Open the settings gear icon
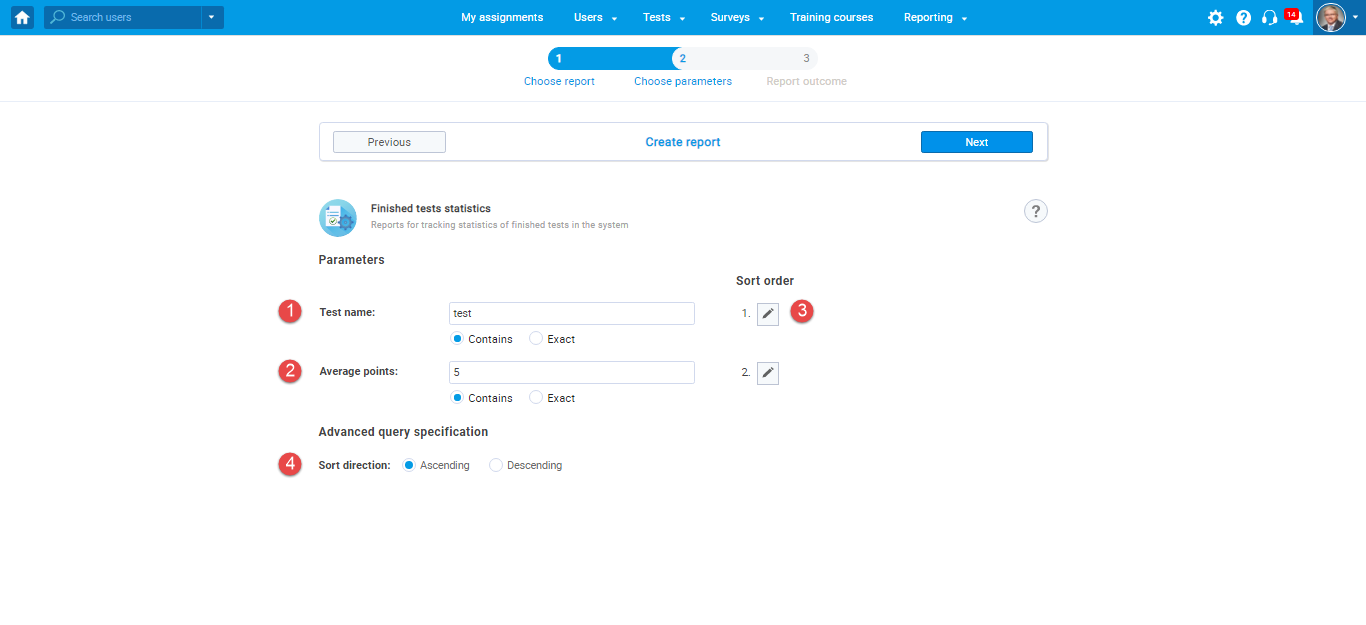The height and width of the screenshot is (625, 1366). coord(1215,18)
